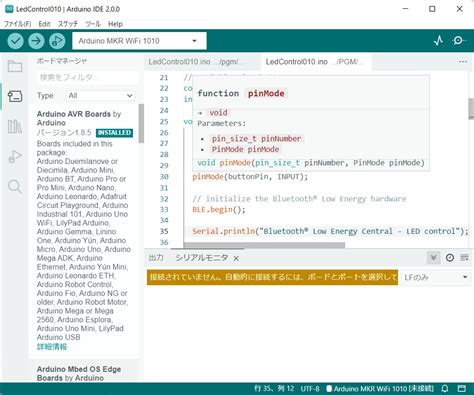Viewport: 474px width, 395px height.
Task: Open the Type filter dropdown
Action: point(100,96)
